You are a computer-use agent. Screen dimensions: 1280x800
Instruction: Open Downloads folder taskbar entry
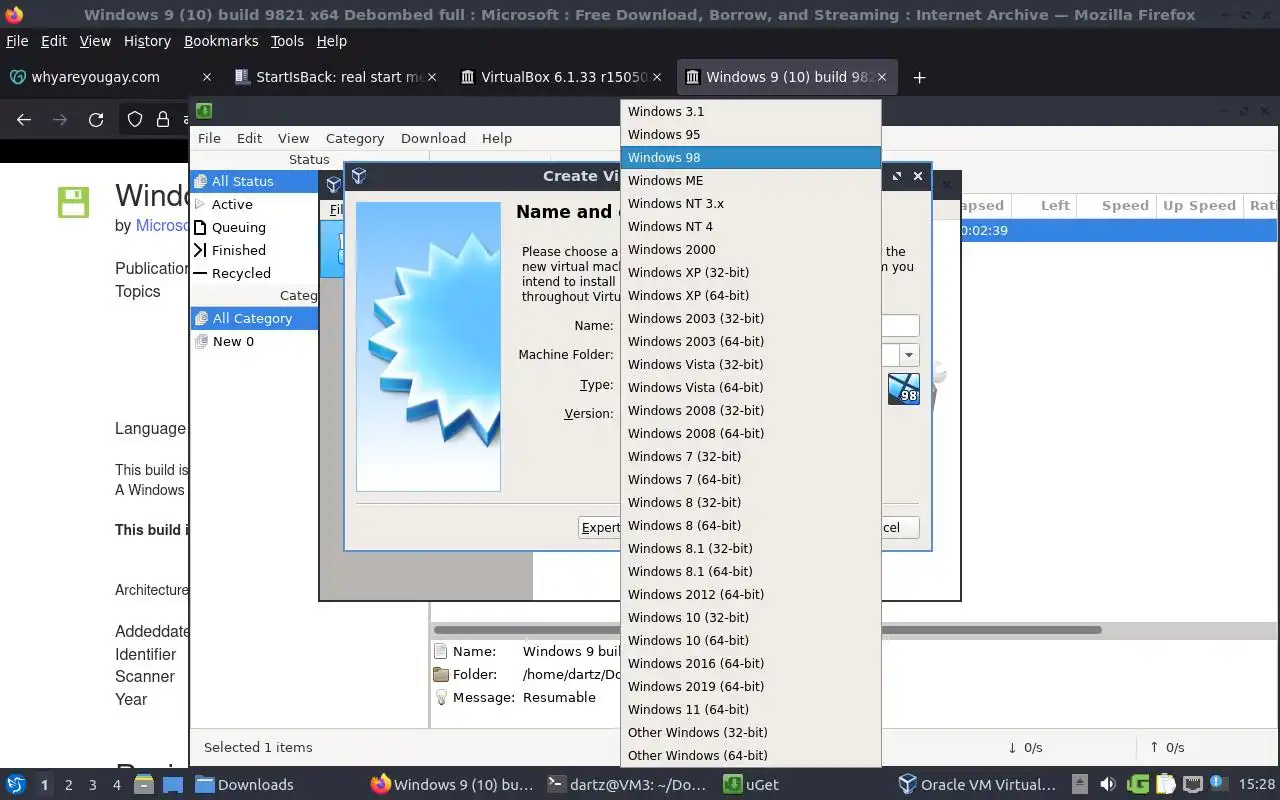coord(245,784)
